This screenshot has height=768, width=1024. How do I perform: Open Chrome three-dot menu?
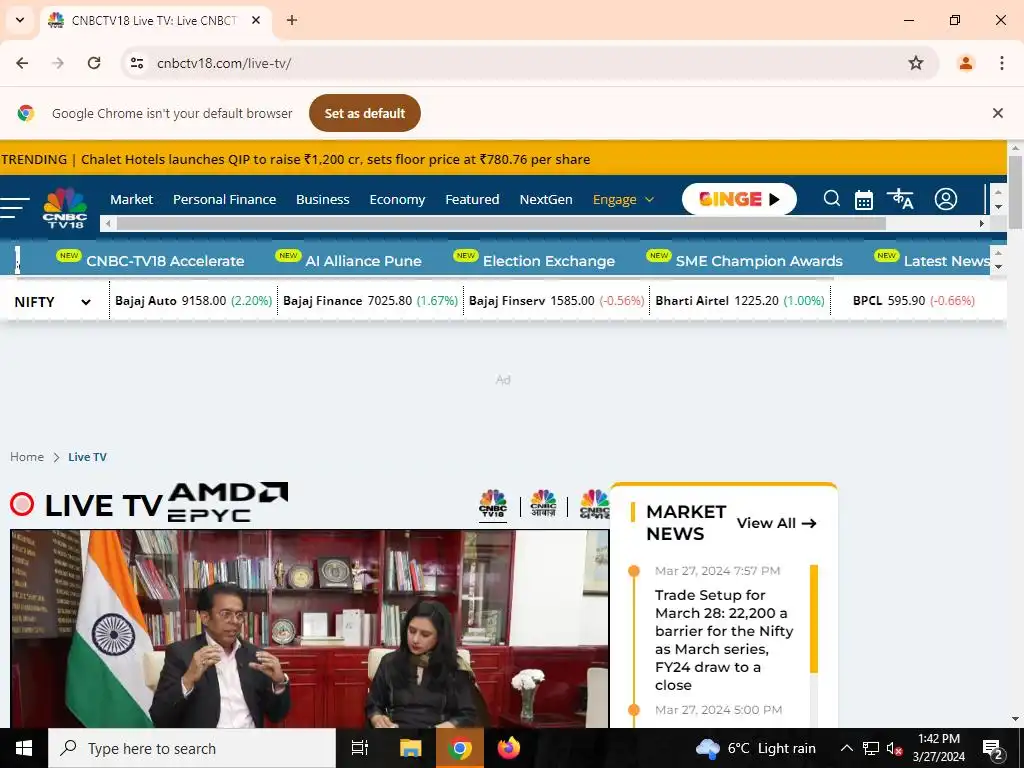pyautogui.click(x=1001, y=63)
